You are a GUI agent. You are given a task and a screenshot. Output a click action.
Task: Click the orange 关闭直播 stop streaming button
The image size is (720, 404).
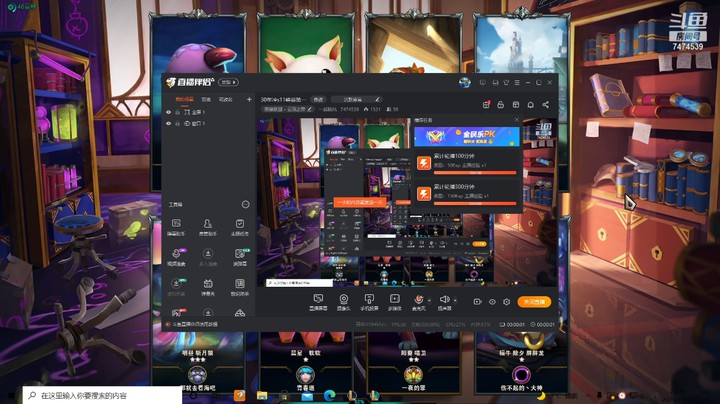tap(534, 302)
